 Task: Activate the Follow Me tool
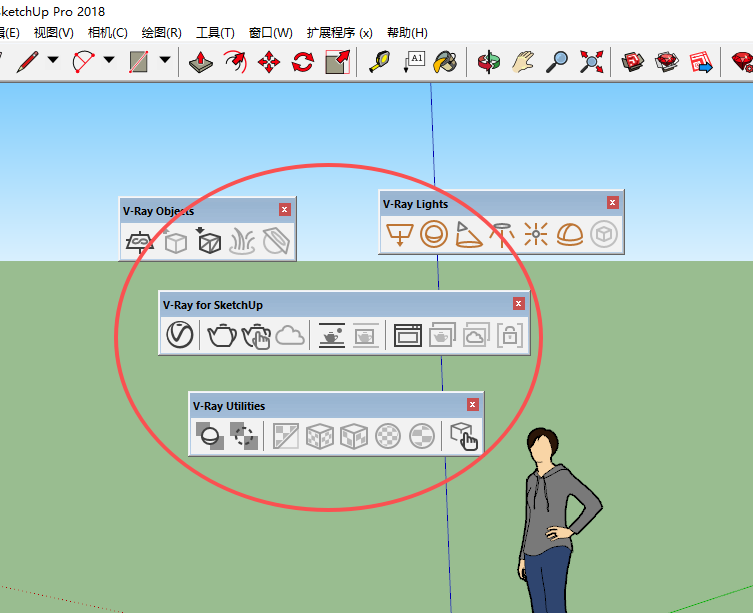click(235, 62)
